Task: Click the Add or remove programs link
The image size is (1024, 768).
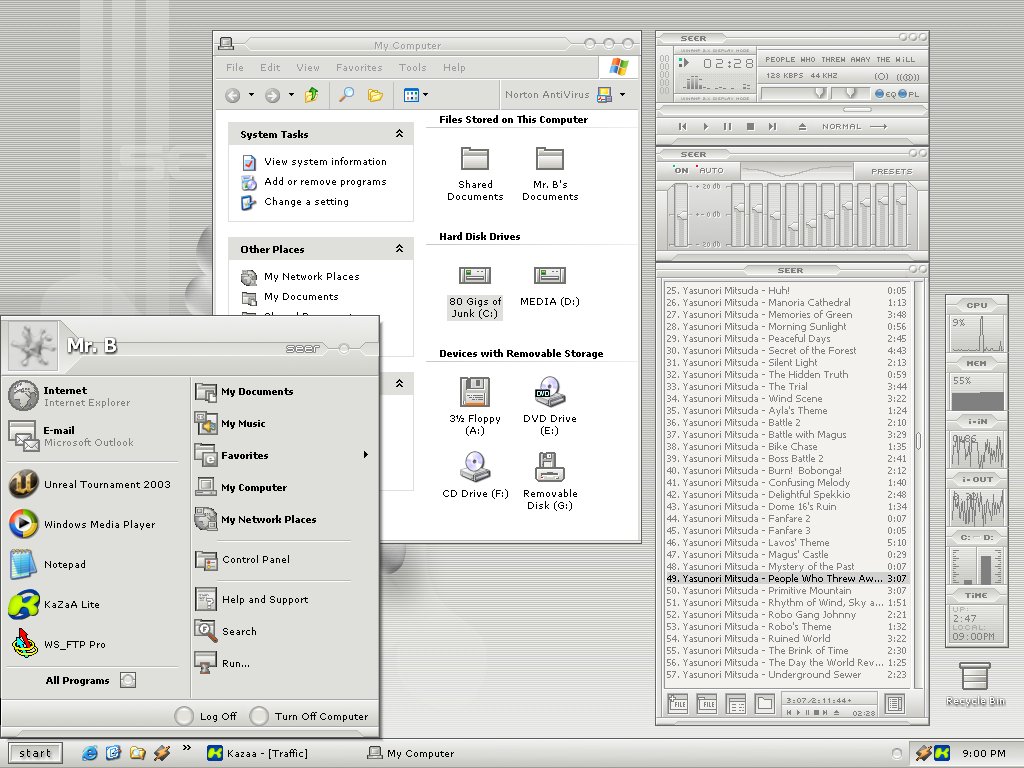Action: click(x=324, y=182)
